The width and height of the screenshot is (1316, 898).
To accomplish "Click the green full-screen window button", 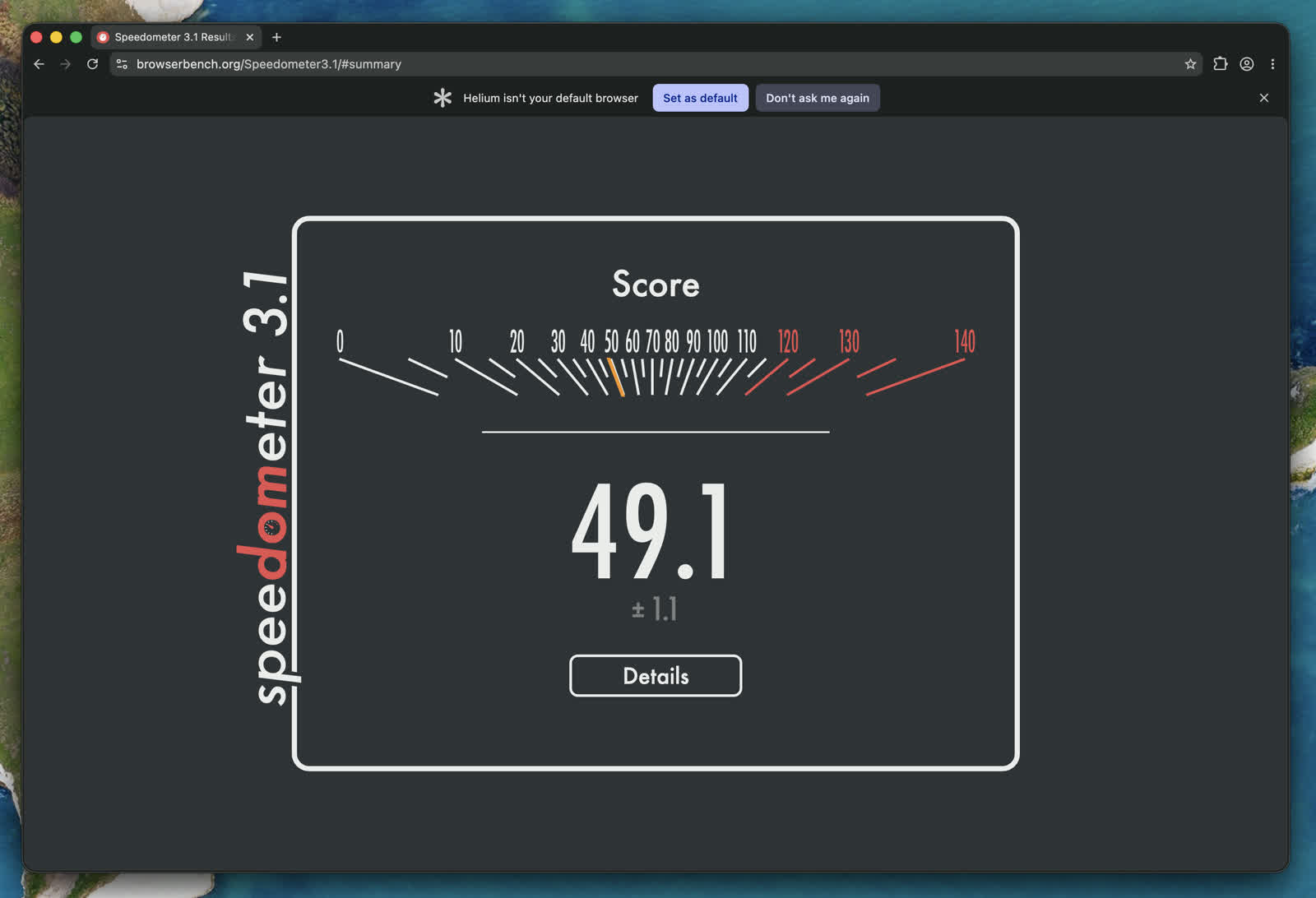I will (76, 37).
